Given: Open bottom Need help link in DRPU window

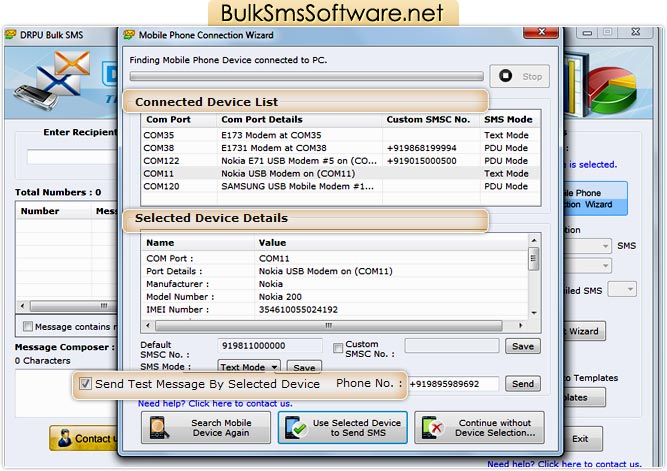Looking at the screenshot, I should point(564,464).
